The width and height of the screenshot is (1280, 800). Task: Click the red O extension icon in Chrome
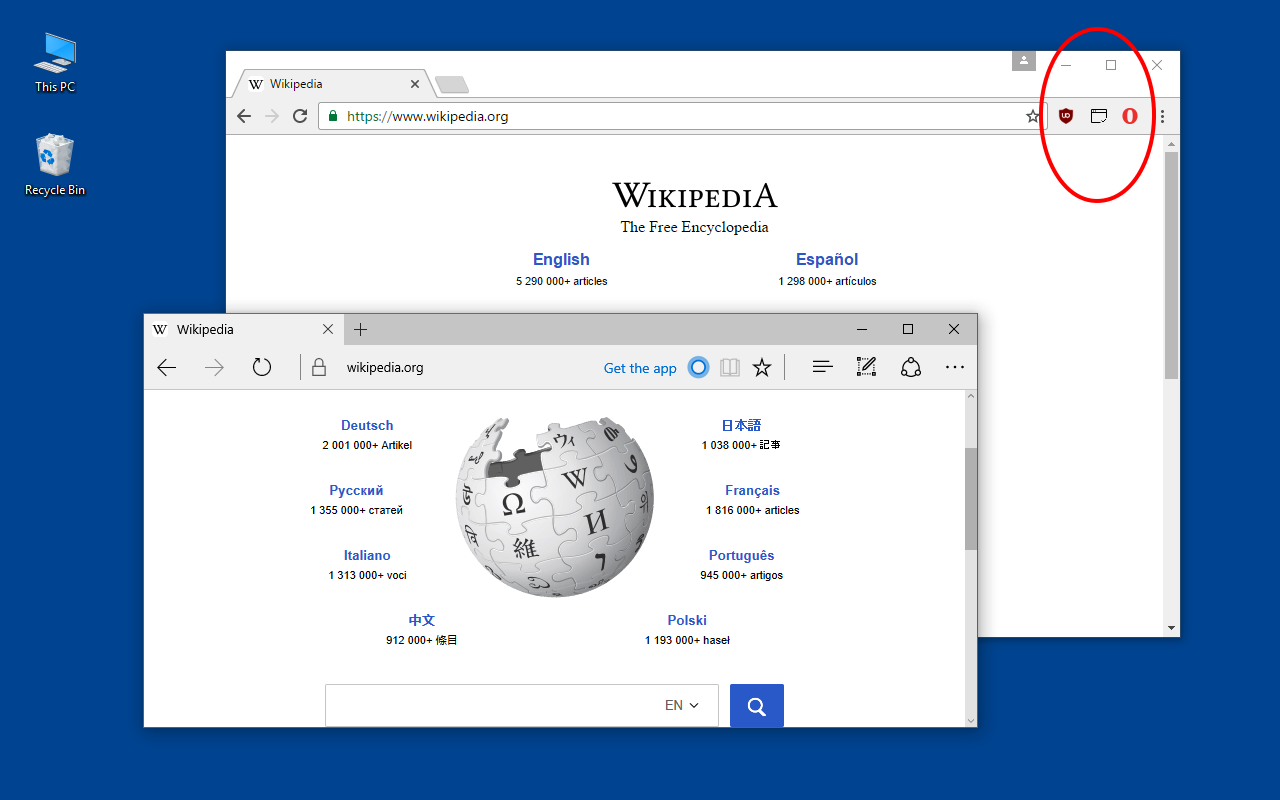pyautogui.click(x=1130, y=116)
